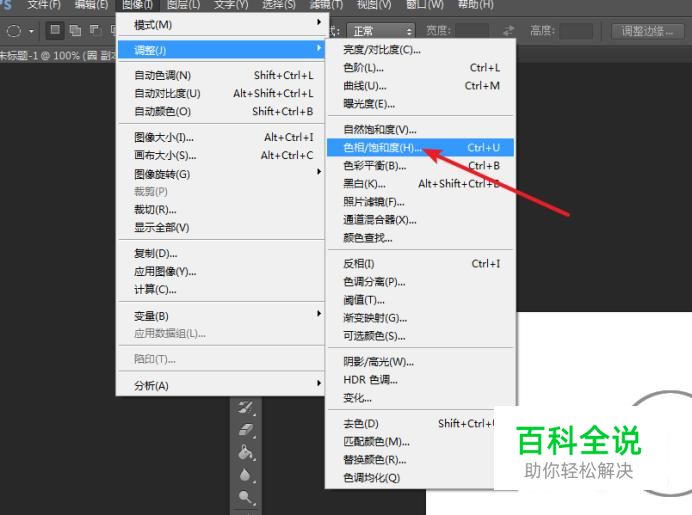This screenshot has width=692, height=515.
Task: Choose 自动颜色(O)
Action: coord(222,111)
